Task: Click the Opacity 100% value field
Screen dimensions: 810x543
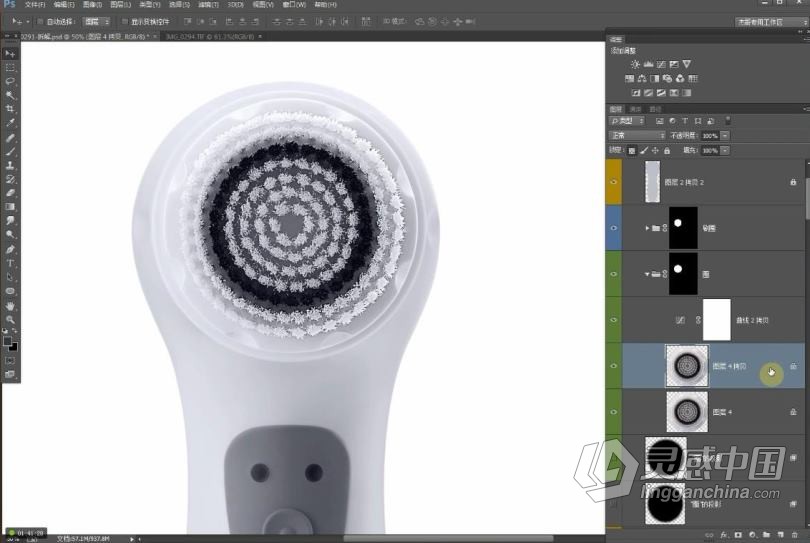Action: coord(710,136)
